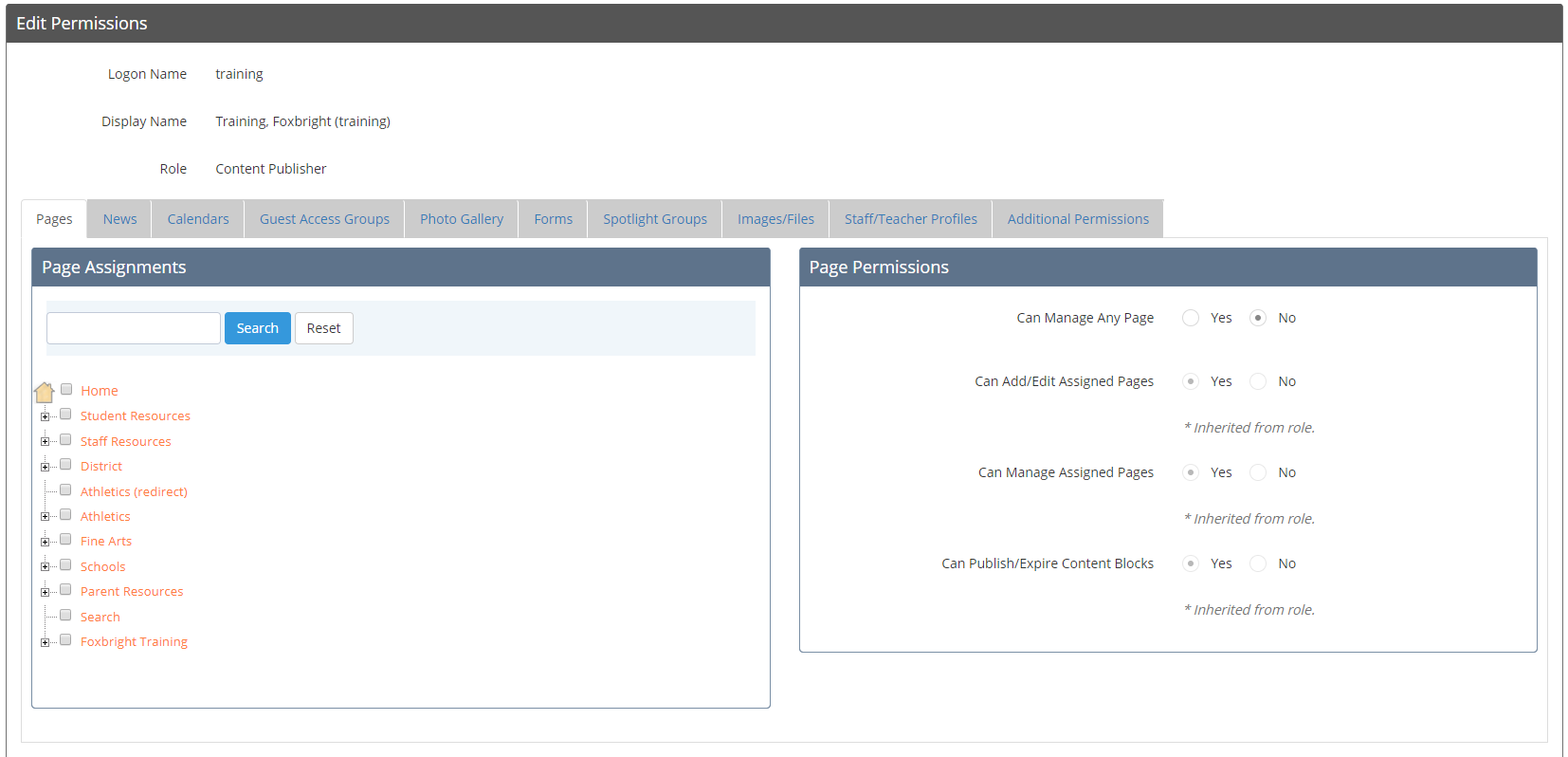Select Yes for Can Publish/Expire Content Blocks

point(1191,563)
